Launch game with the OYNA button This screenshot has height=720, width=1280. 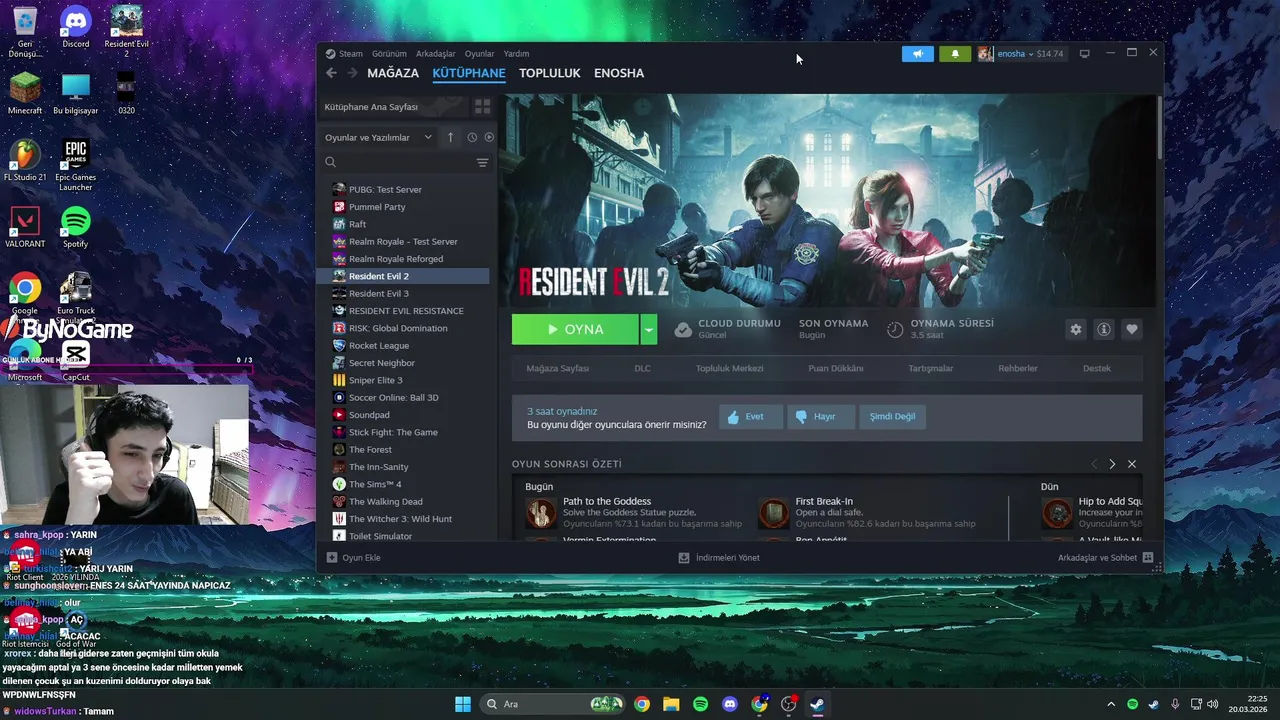pyautogui.click(x=576, y=329)
